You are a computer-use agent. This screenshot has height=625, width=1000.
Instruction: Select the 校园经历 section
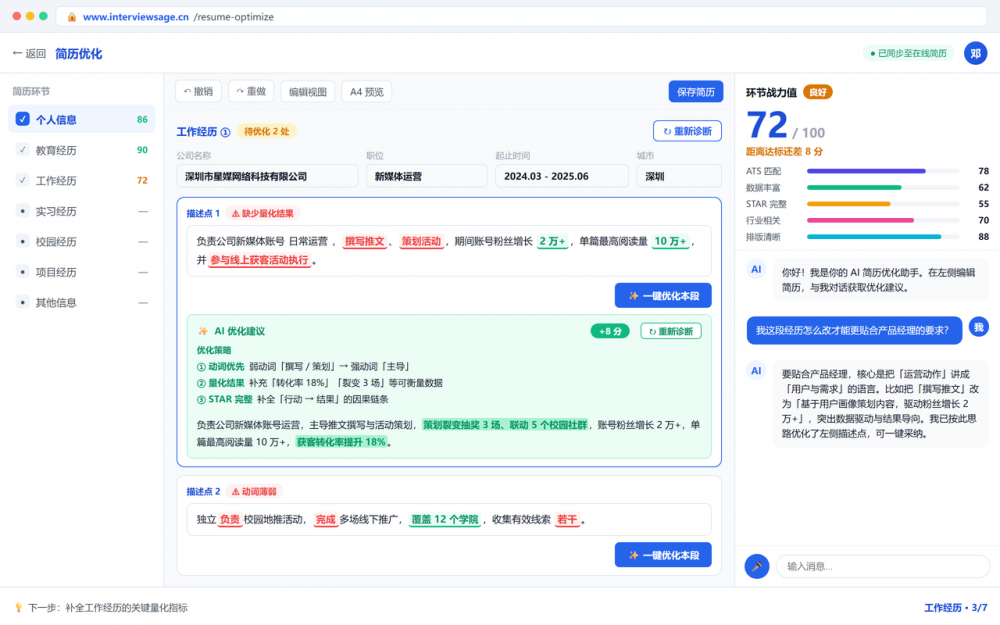(82, 242)
